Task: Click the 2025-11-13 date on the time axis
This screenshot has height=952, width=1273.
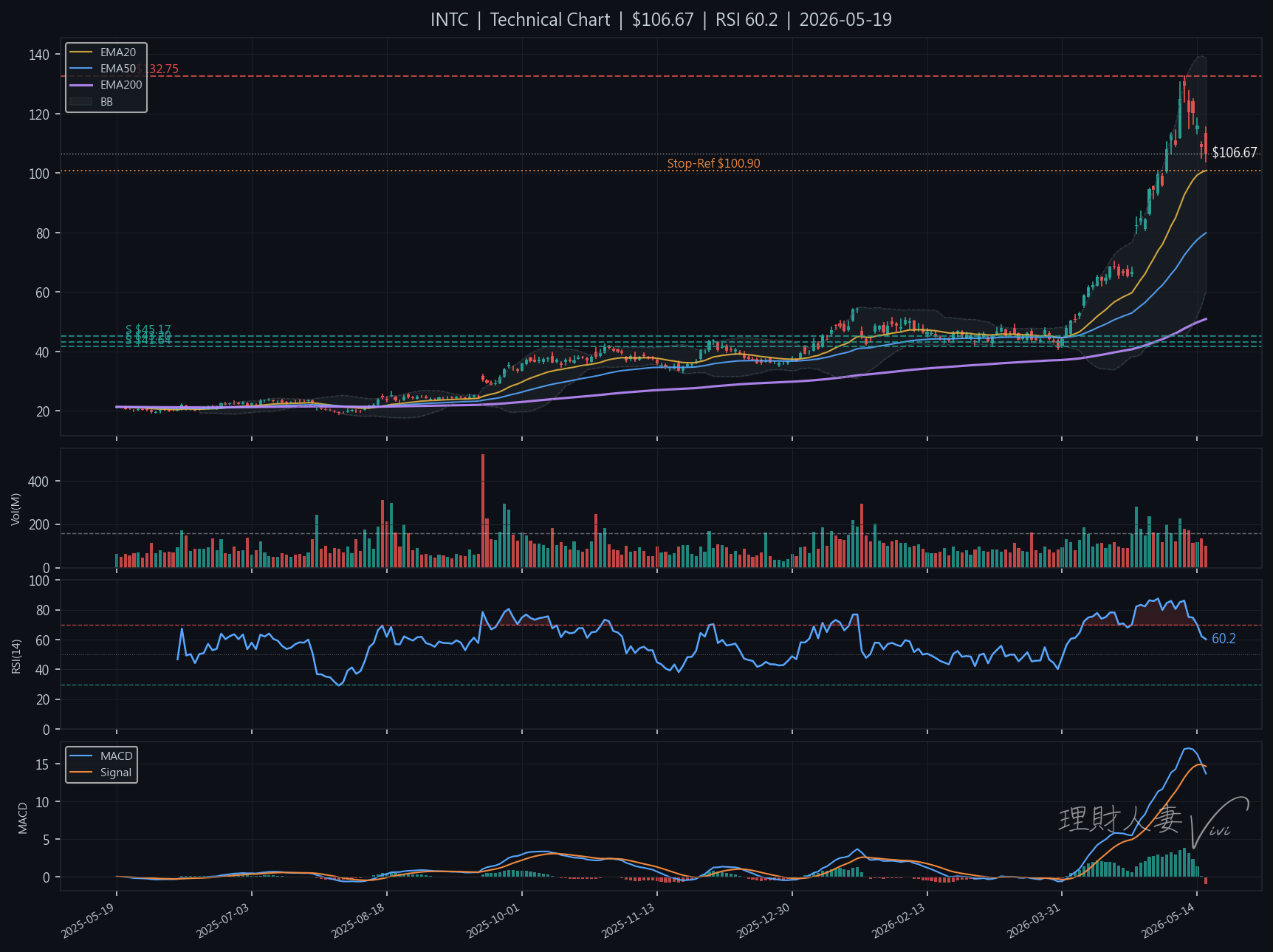Action: click(629, 920)
